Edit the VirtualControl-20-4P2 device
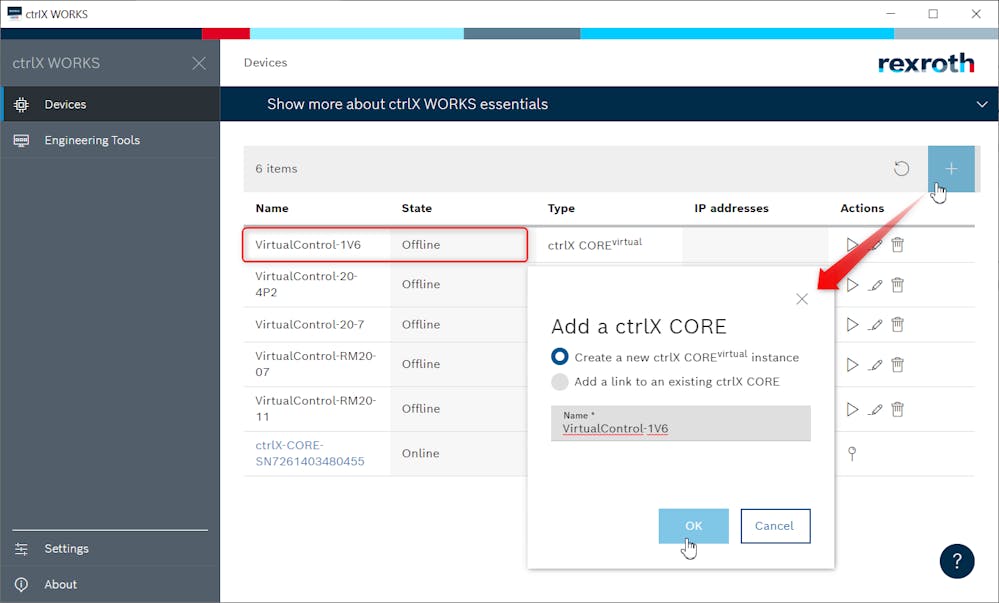The height and width of the screenshot is (603, 999). click(875, 285)
